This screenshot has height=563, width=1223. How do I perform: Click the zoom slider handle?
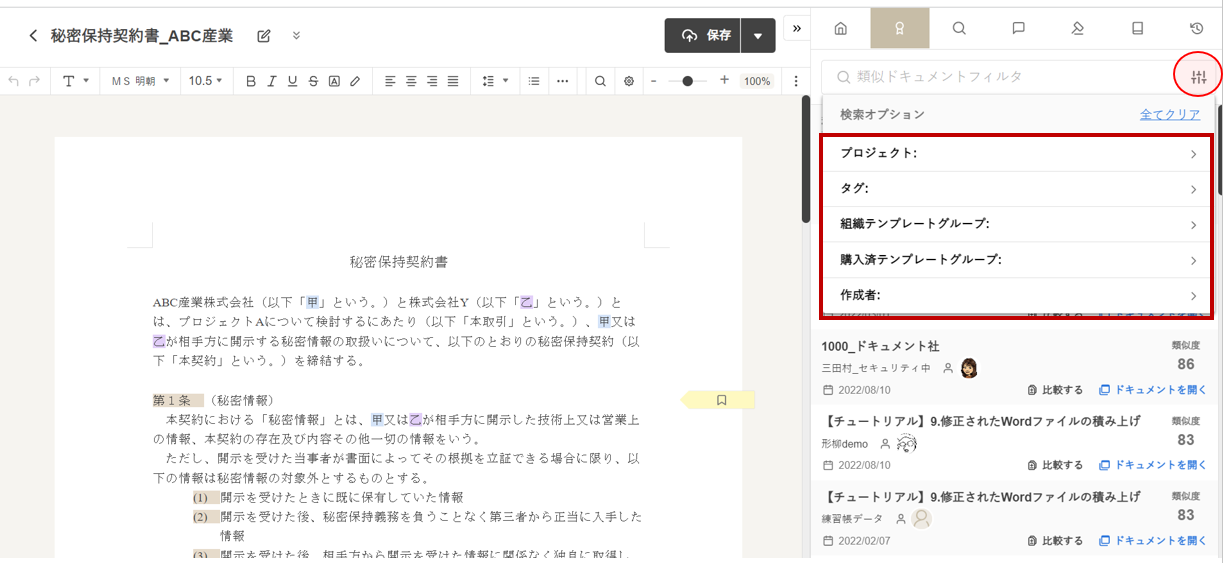point(688,81)
